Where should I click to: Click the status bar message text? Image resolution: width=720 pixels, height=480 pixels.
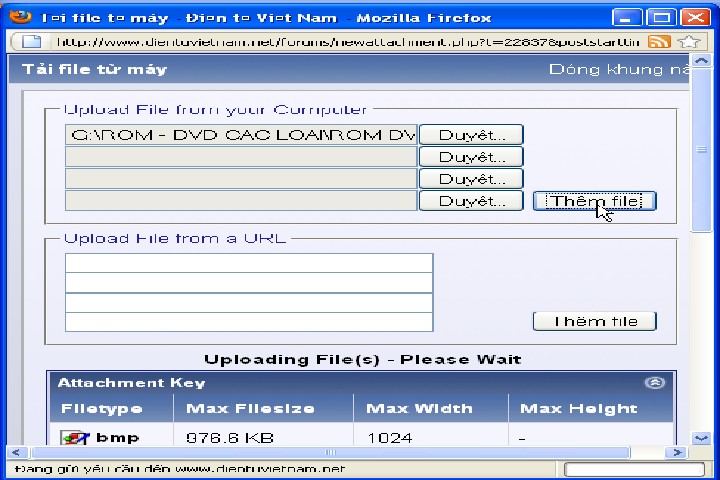pyautogui.click(x=180, y=469)
